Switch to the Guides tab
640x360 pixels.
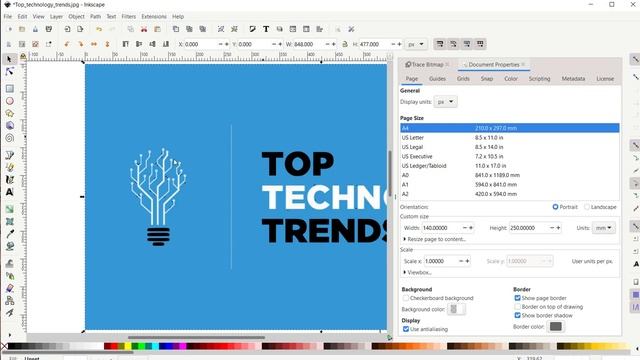[437, 79]
